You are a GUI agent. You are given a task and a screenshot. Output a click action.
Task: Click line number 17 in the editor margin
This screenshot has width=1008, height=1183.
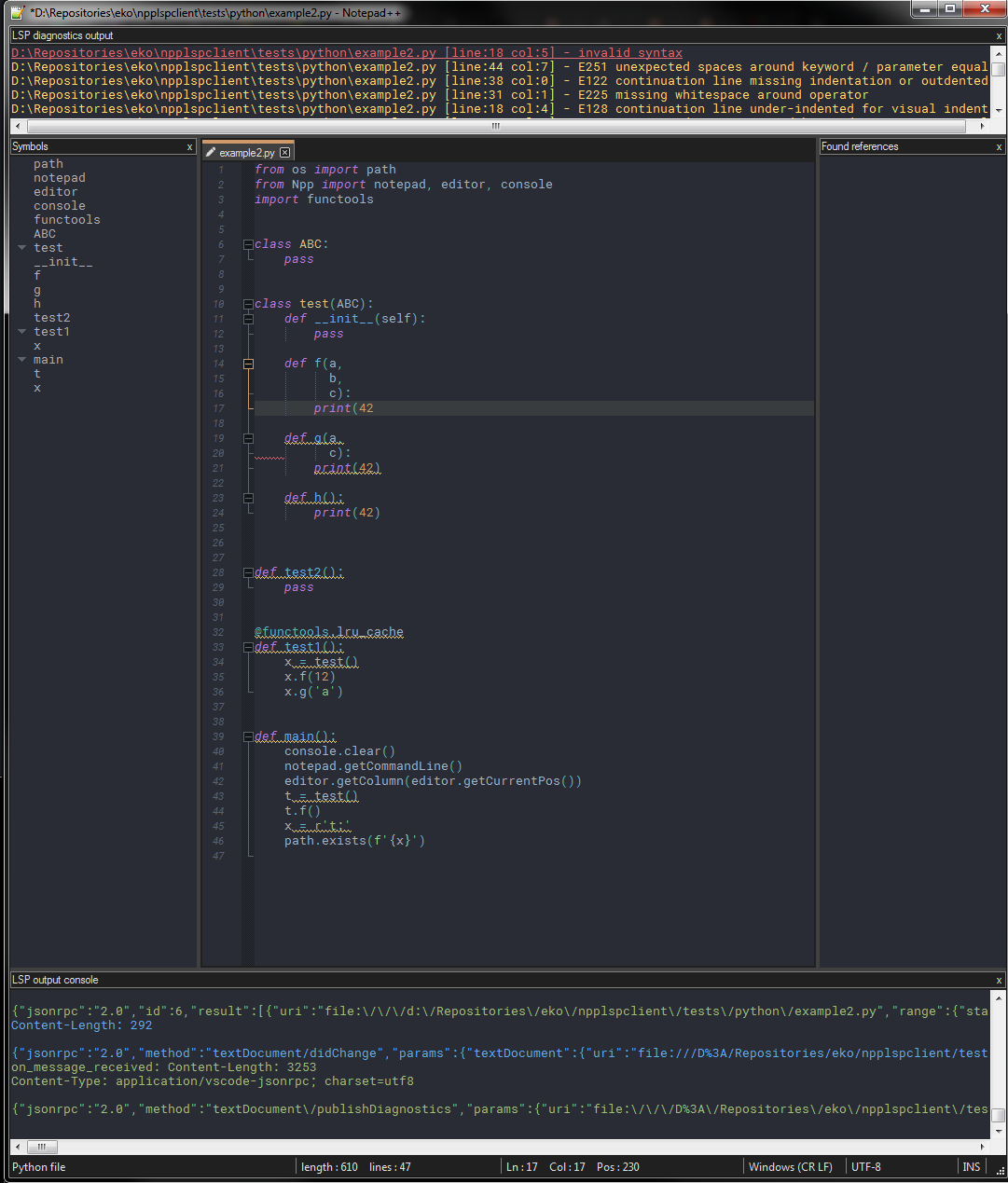219,408
